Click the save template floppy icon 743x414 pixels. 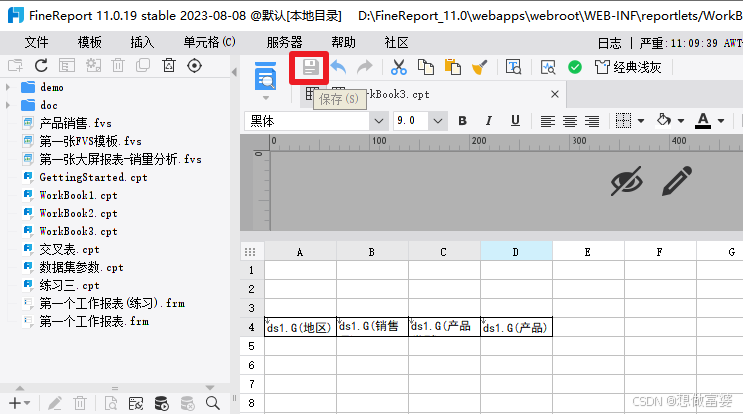coord(310,67)
